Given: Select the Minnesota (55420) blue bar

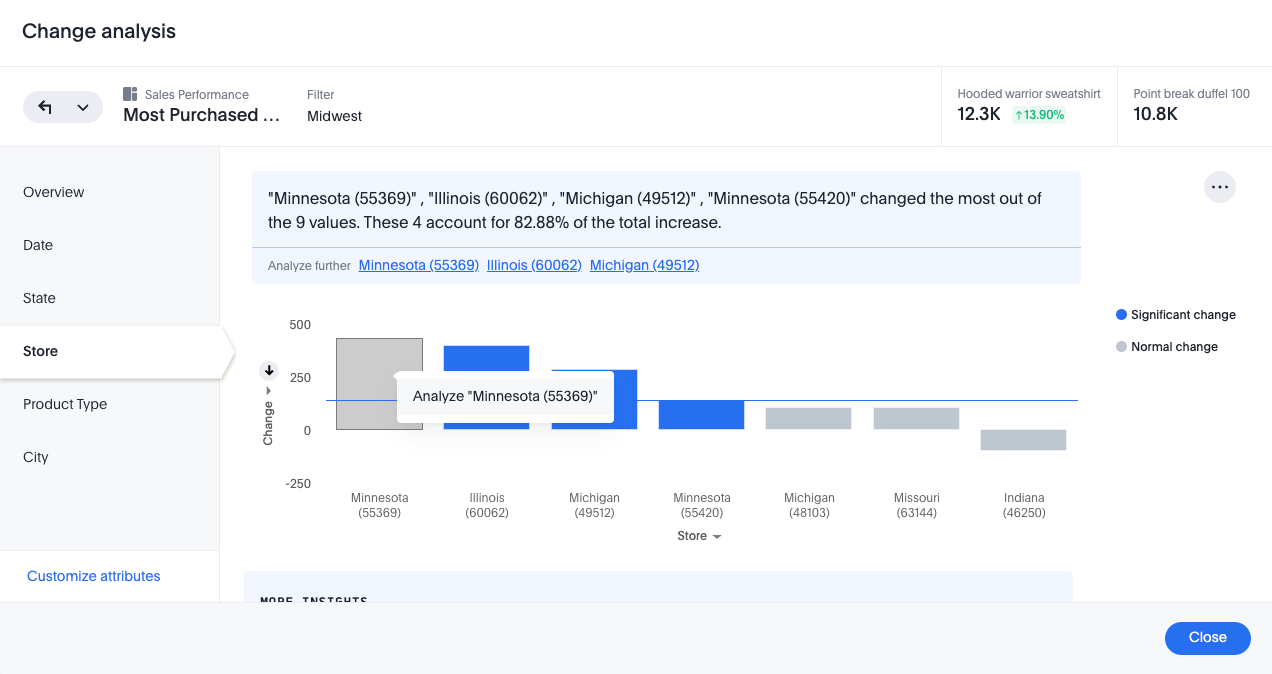Looking at the screenshot, I should pos(701,415).
